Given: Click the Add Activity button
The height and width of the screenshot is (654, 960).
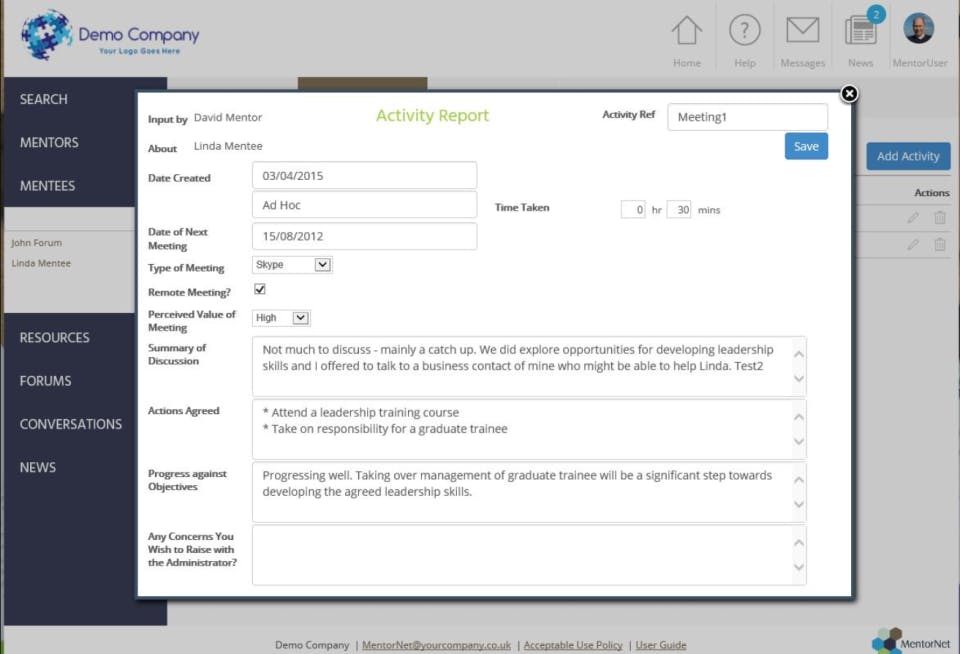Looking at the screenshot, I should pos(908,156).
